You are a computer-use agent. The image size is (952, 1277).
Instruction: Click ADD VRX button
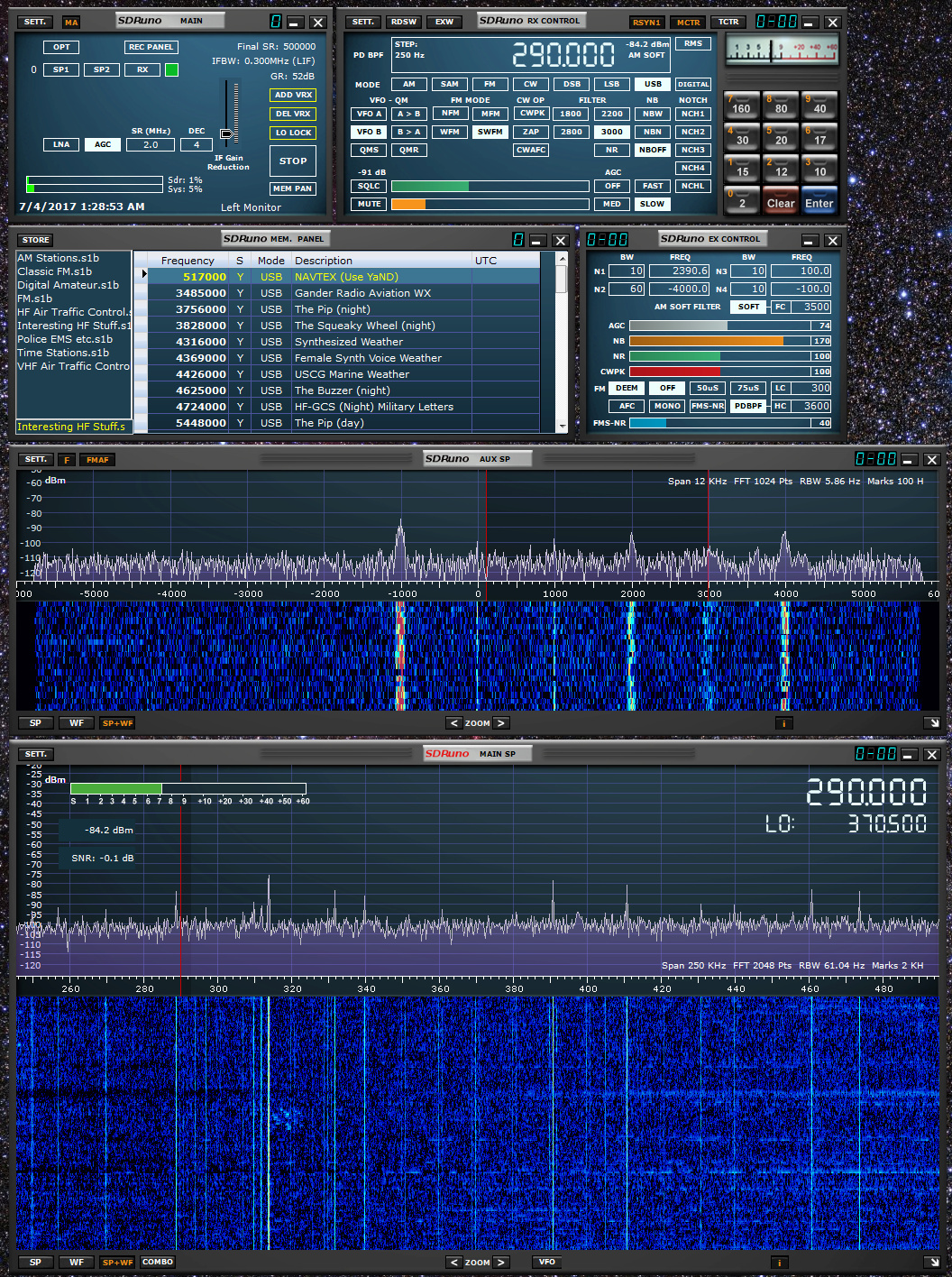pos(293,95)
